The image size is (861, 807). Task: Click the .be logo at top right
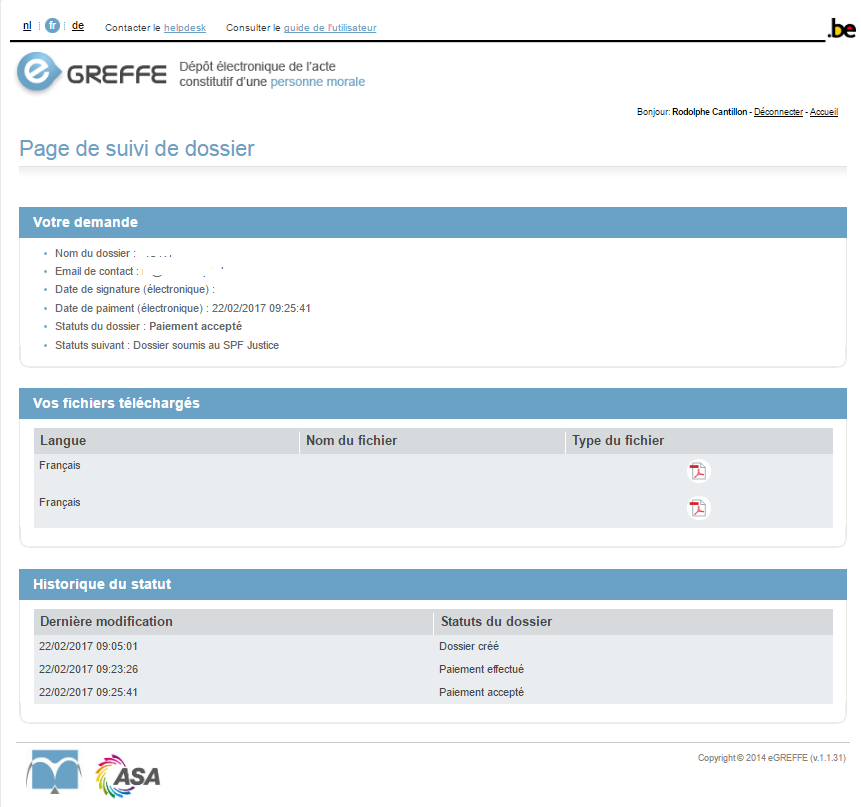841,29
